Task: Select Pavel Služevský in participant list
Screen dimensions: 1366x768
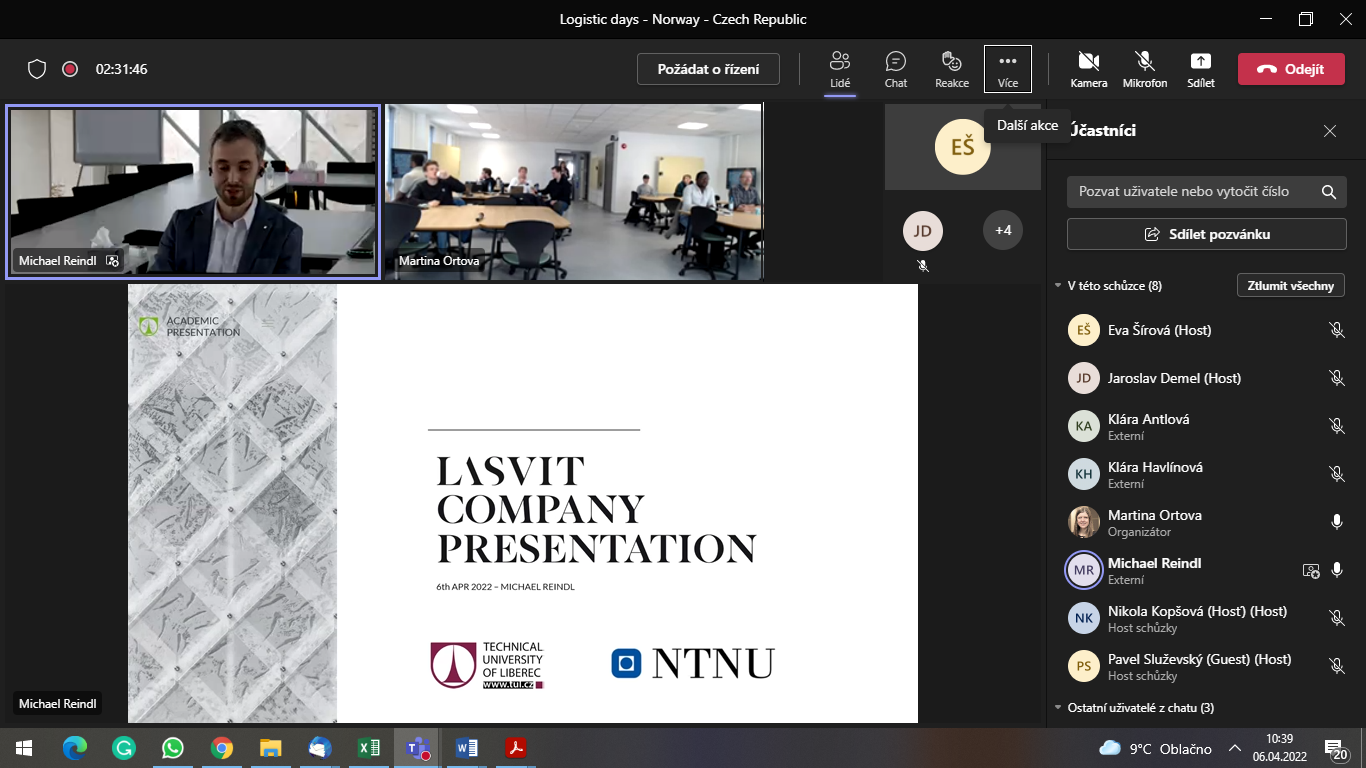Action: click(1207, 666)
